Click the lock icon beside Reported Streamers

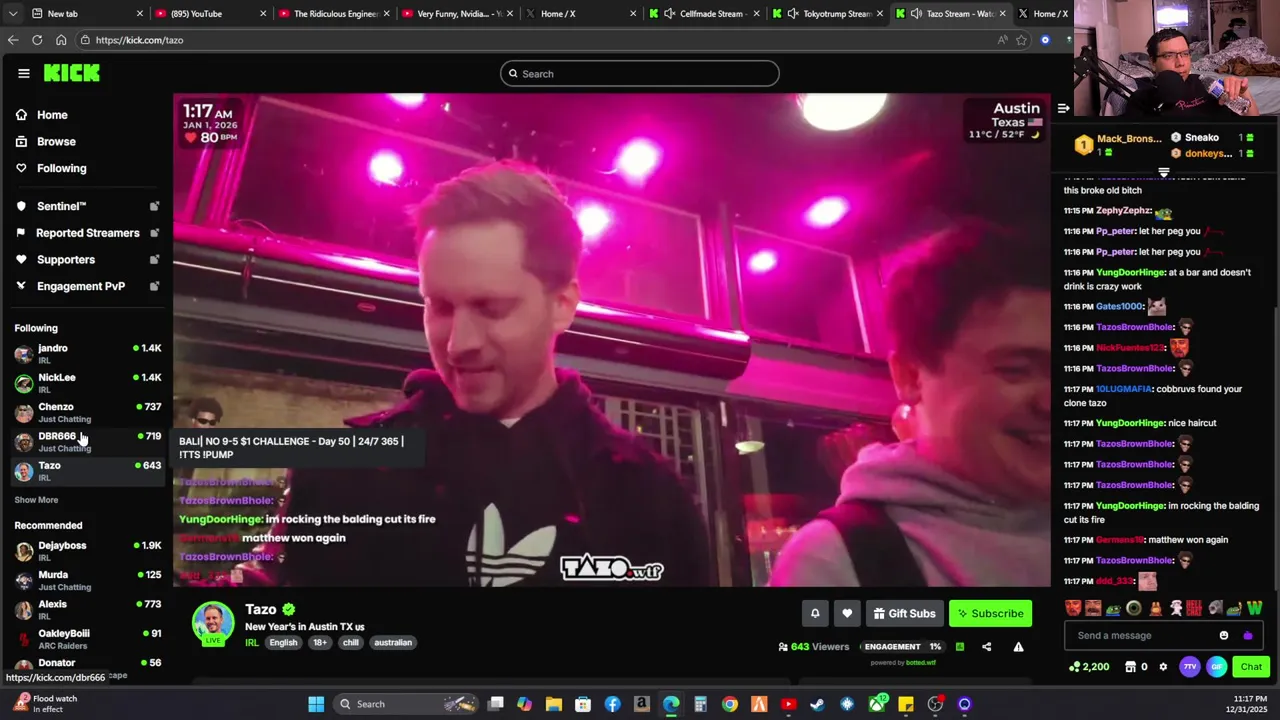tap(154, 233)
